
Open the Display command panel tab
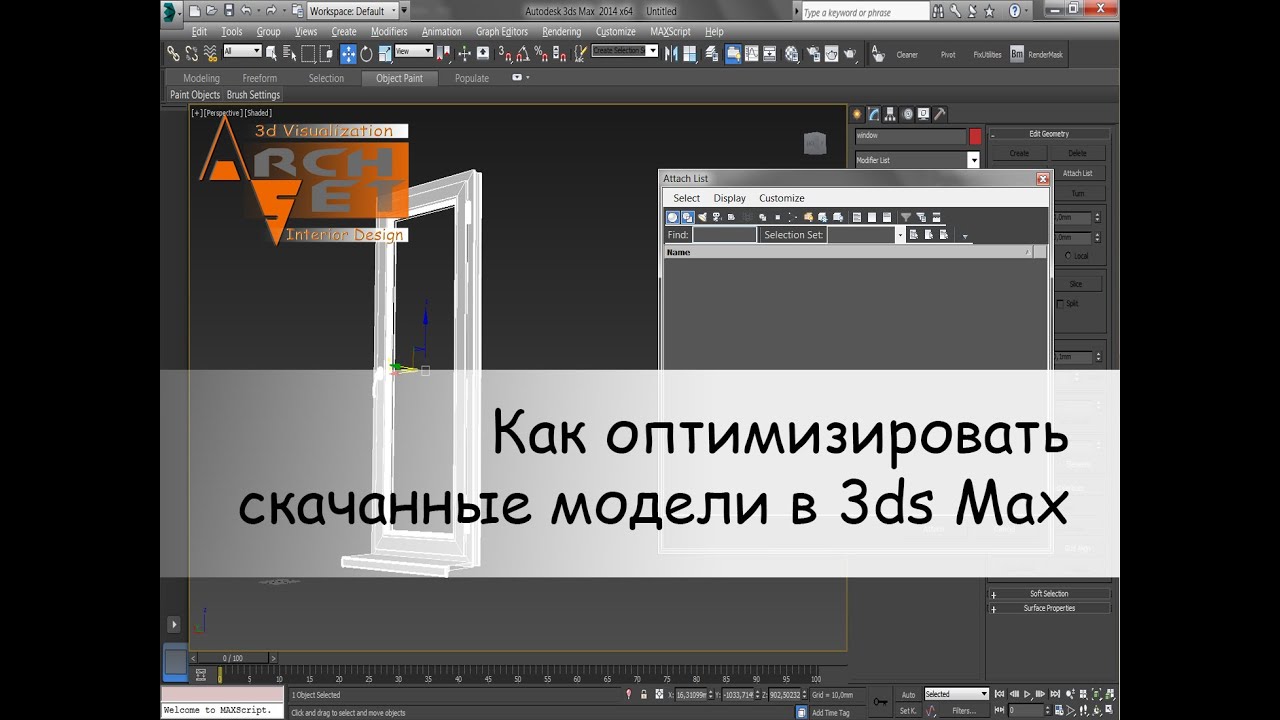point(923,114)
